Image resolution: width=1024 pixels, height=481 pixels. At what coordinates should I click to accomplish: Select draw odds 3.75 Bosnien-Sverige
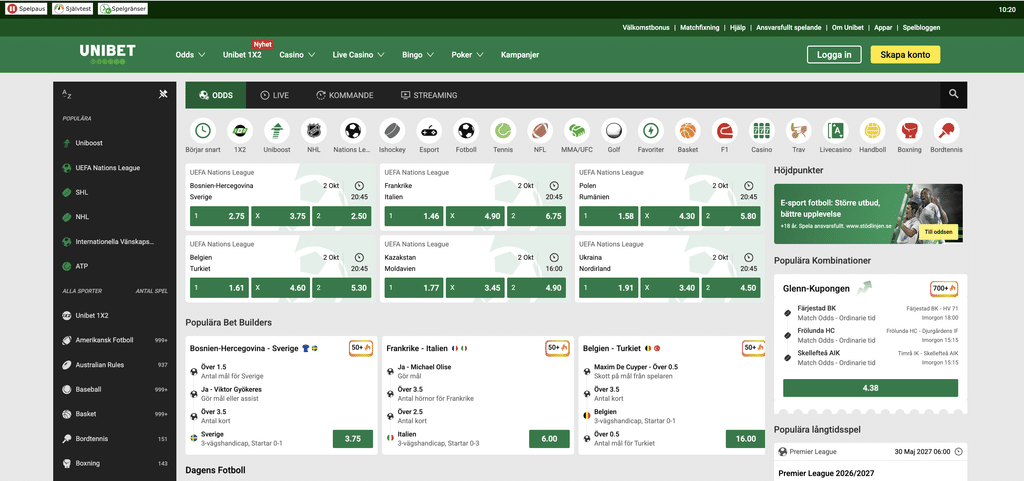pyautogui.click(x=281, y=216)
